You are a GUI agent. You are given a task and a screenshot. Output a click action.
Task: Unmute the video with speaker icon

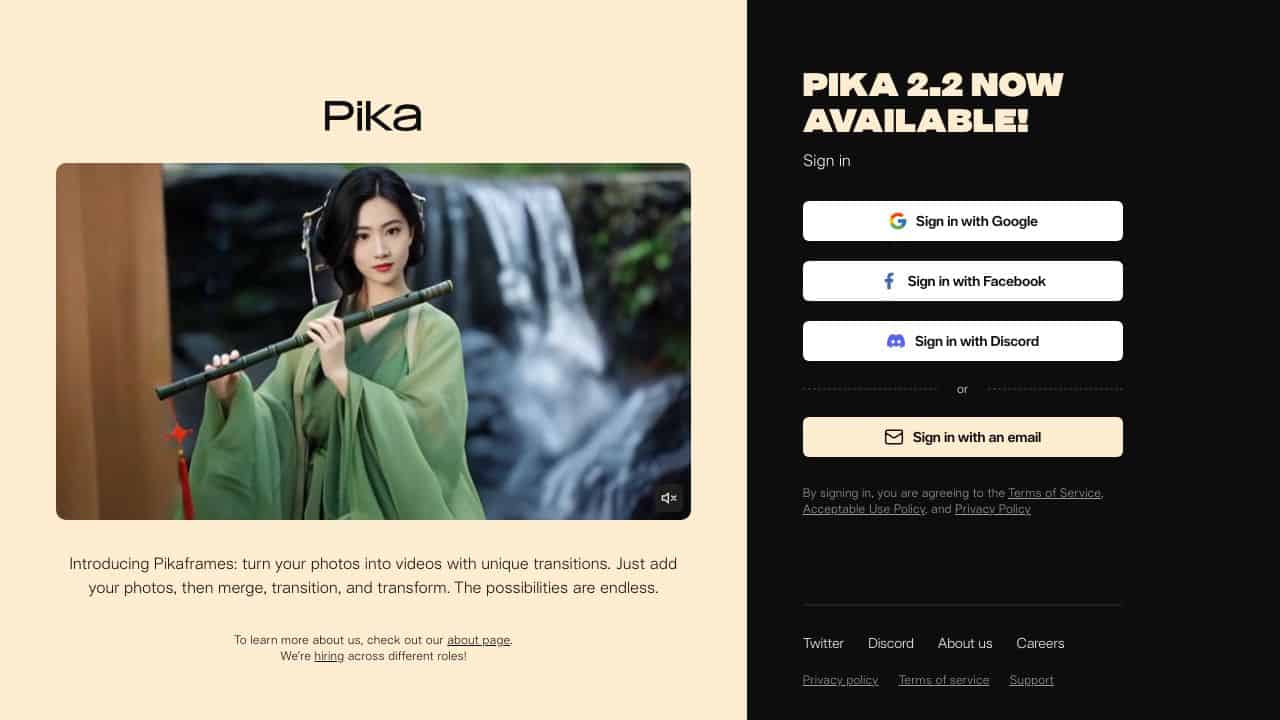click(669, 498)
